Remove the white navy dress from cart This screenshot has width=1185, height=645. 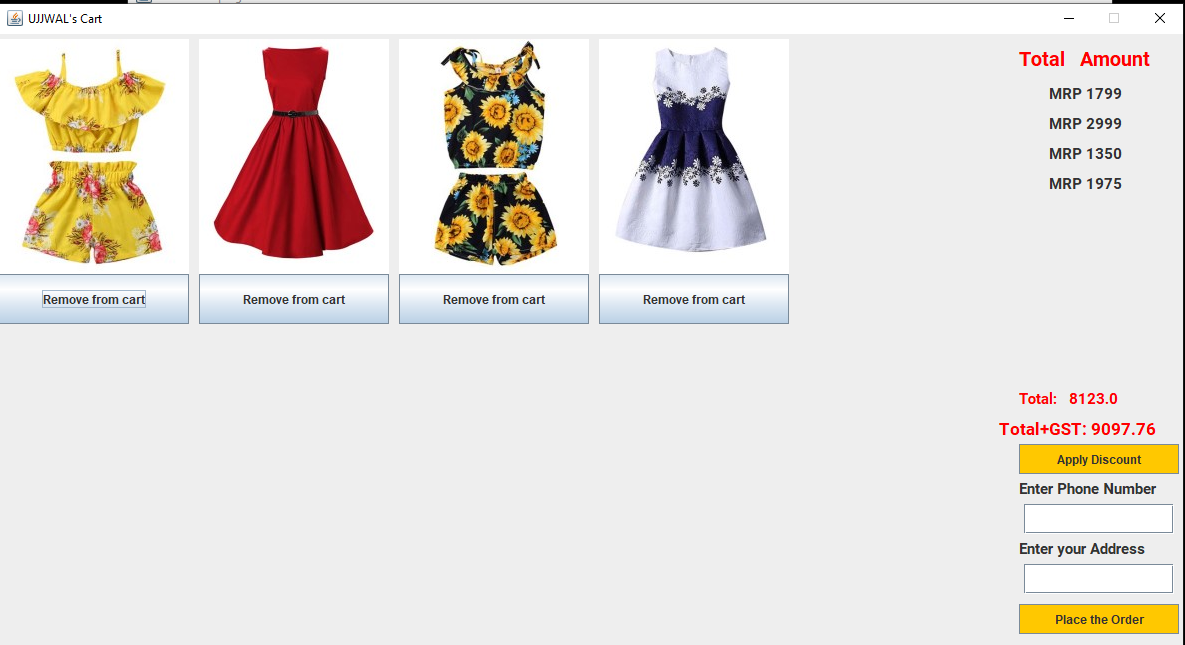pos(693,299)
